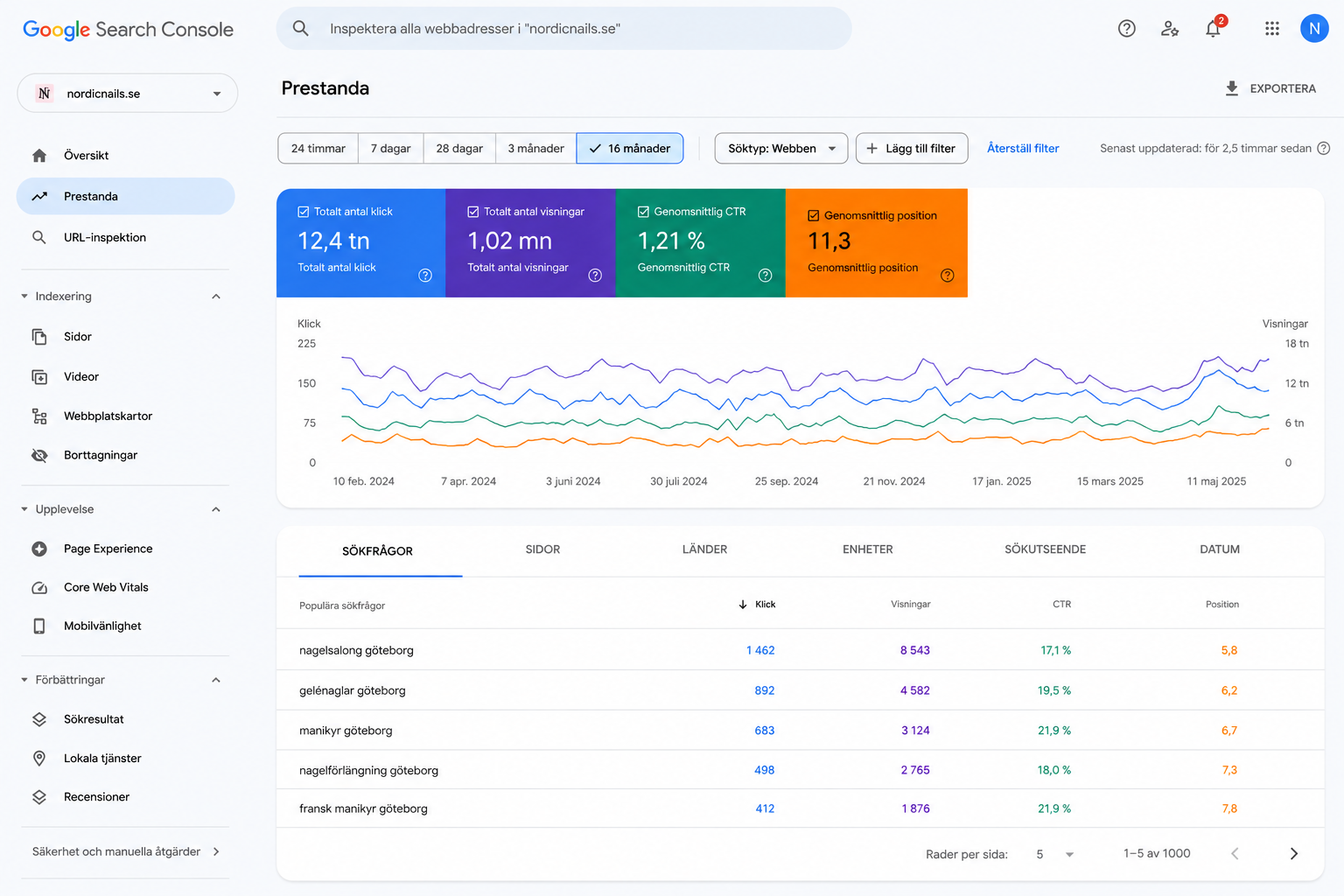1344x896 pixels.
Task: Open the nordicnails.se property dropdown
Action: [128, 94]
